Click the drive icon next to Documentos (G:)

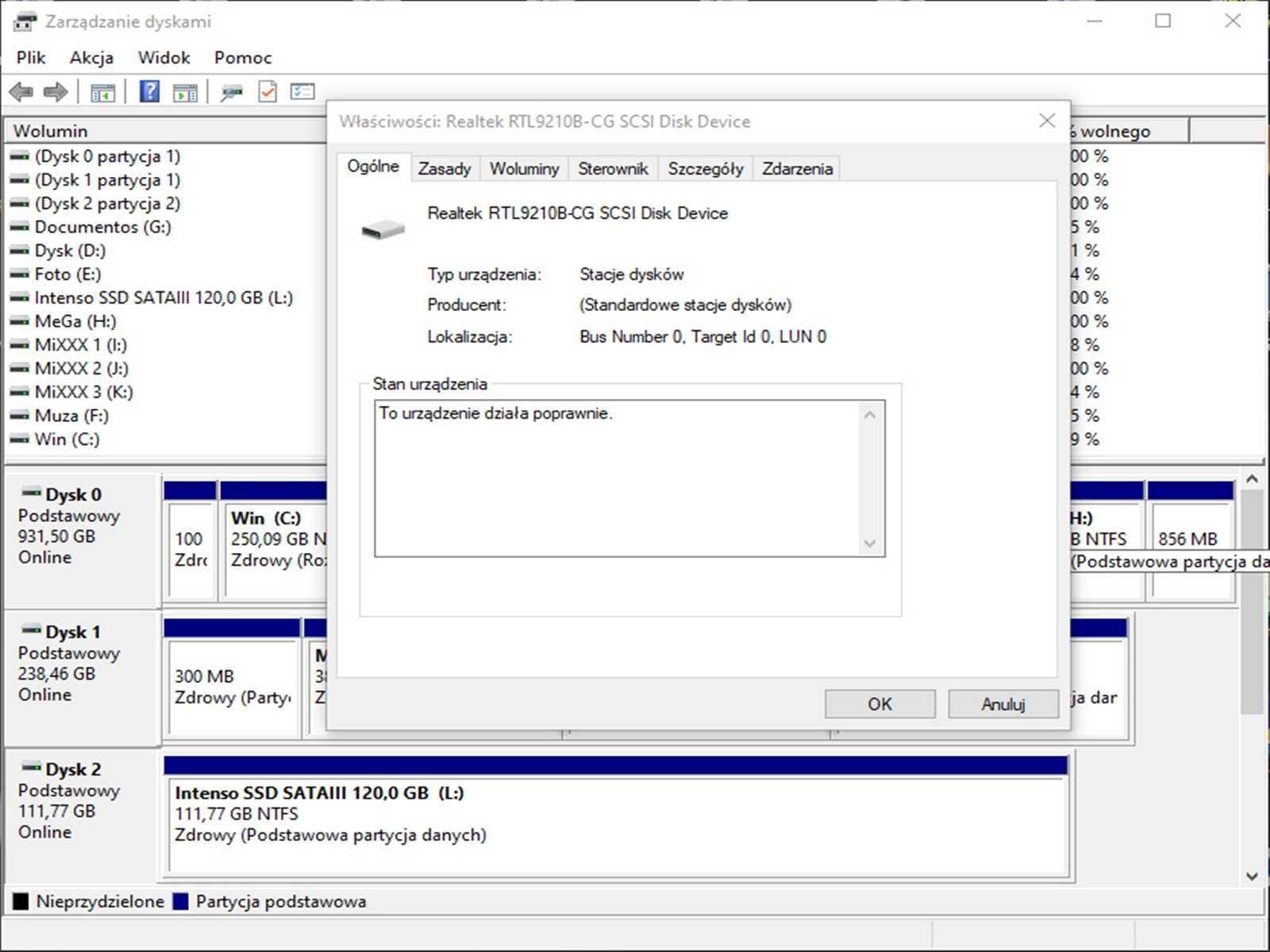19,227
